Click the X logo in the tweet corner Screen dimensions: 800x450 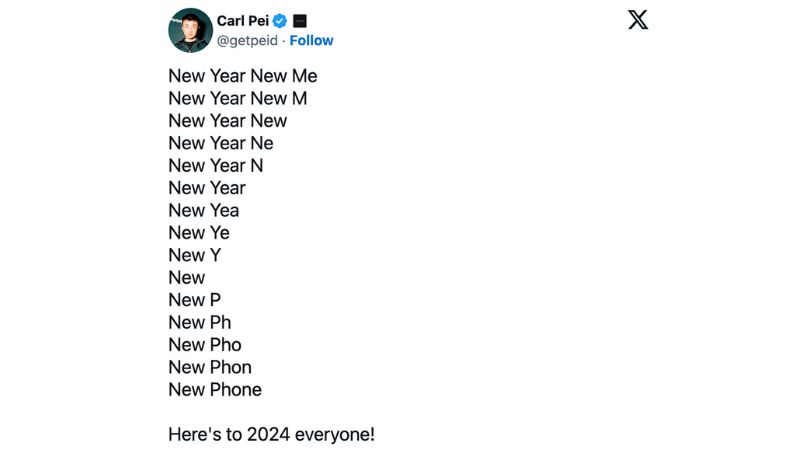tap(638, 19)
